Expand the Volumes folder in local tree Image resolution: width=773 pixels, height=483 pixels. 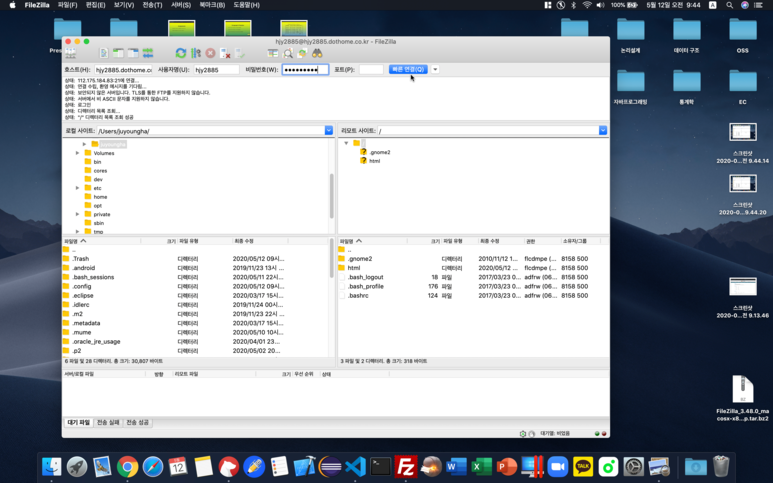77,153
